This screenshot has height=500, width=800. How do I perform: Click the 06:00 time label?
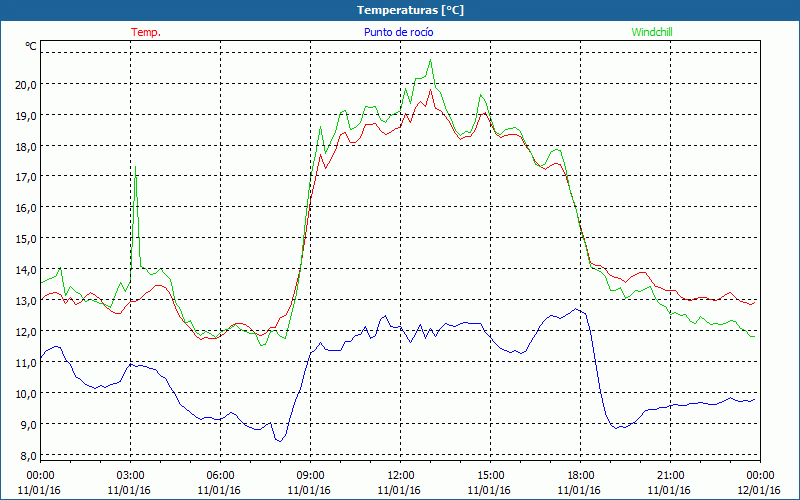220,476
